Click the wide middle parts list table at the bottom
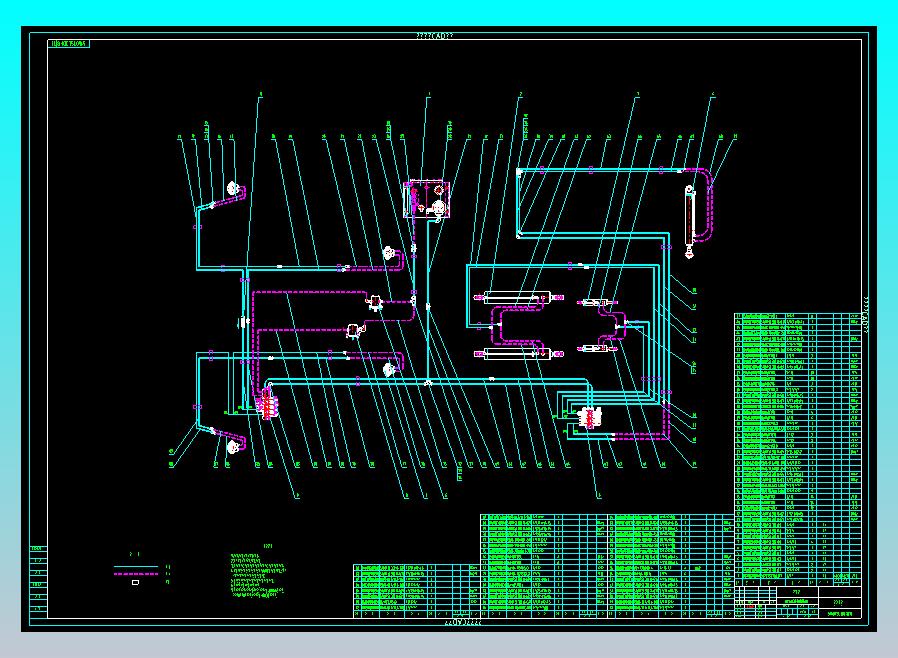This screenshot has height=658, width=898. (607, 565)
